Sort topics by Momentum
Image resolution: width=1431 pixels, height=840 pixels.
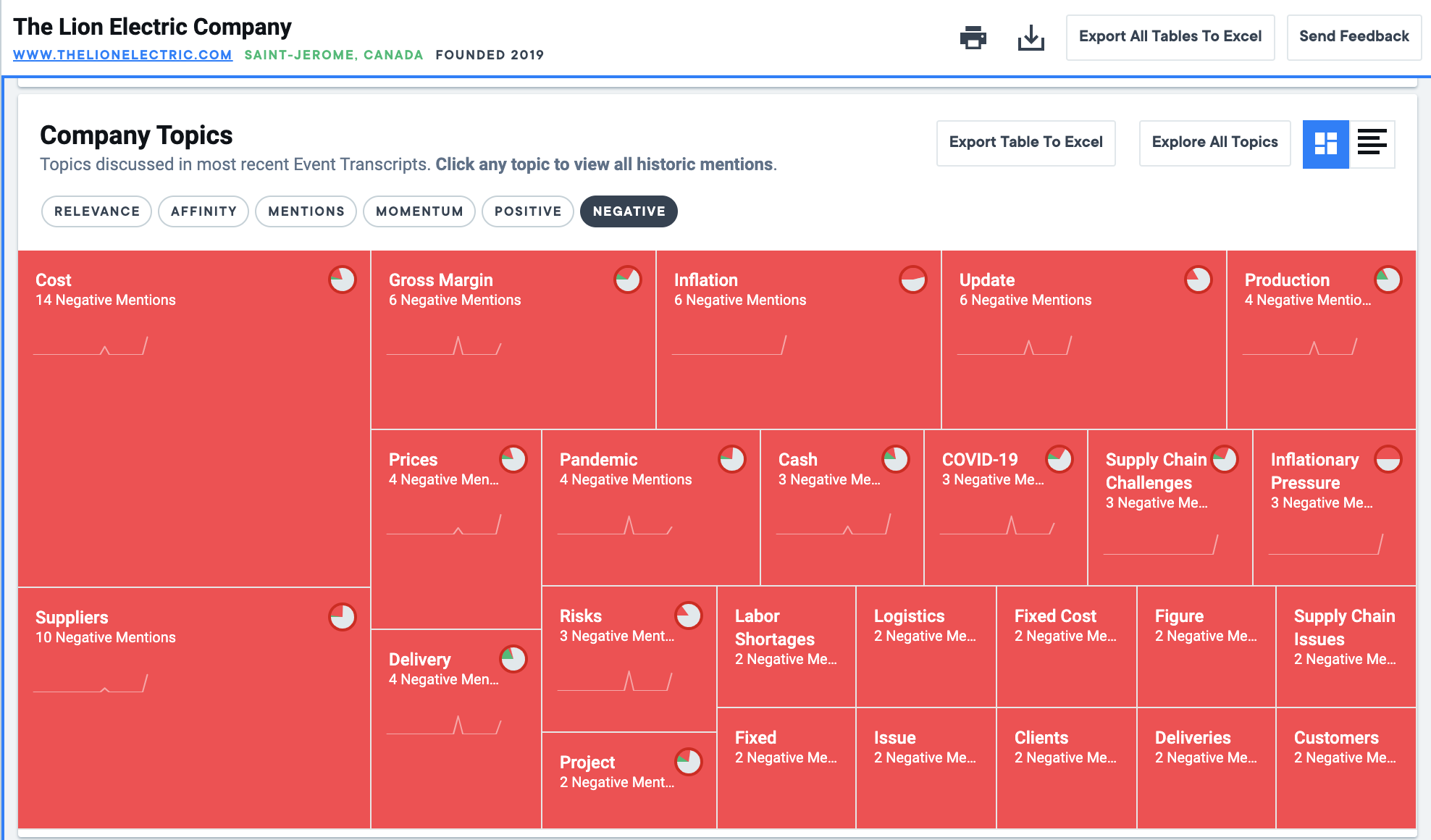click(419, 211)
